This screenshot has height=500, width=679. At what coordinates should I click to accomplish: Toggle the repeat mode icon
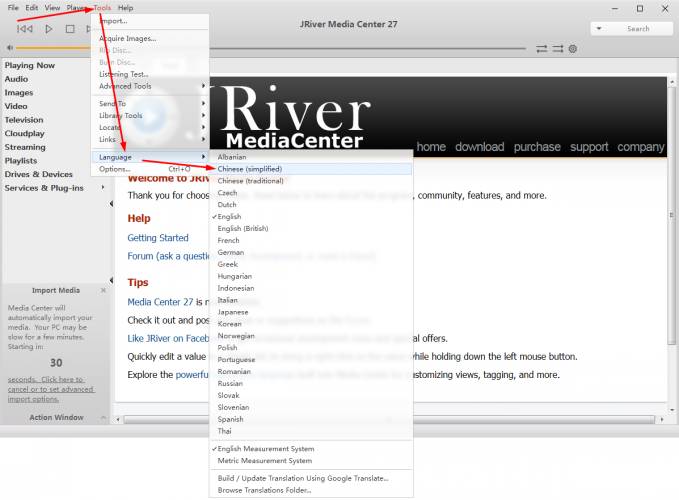541,48
